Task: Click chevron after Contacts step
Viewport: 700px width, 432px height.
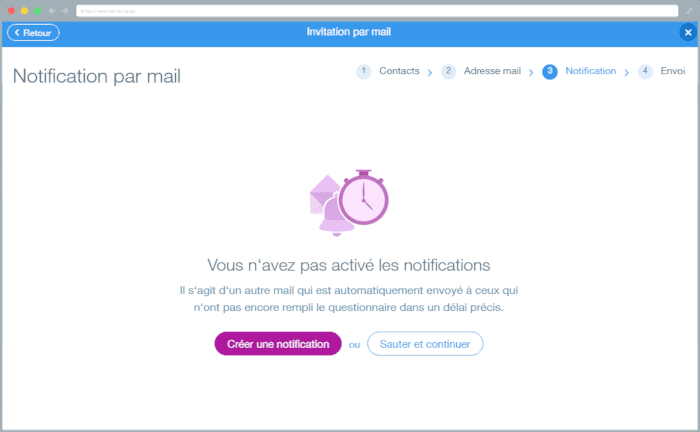Action: tap(430, 72)
